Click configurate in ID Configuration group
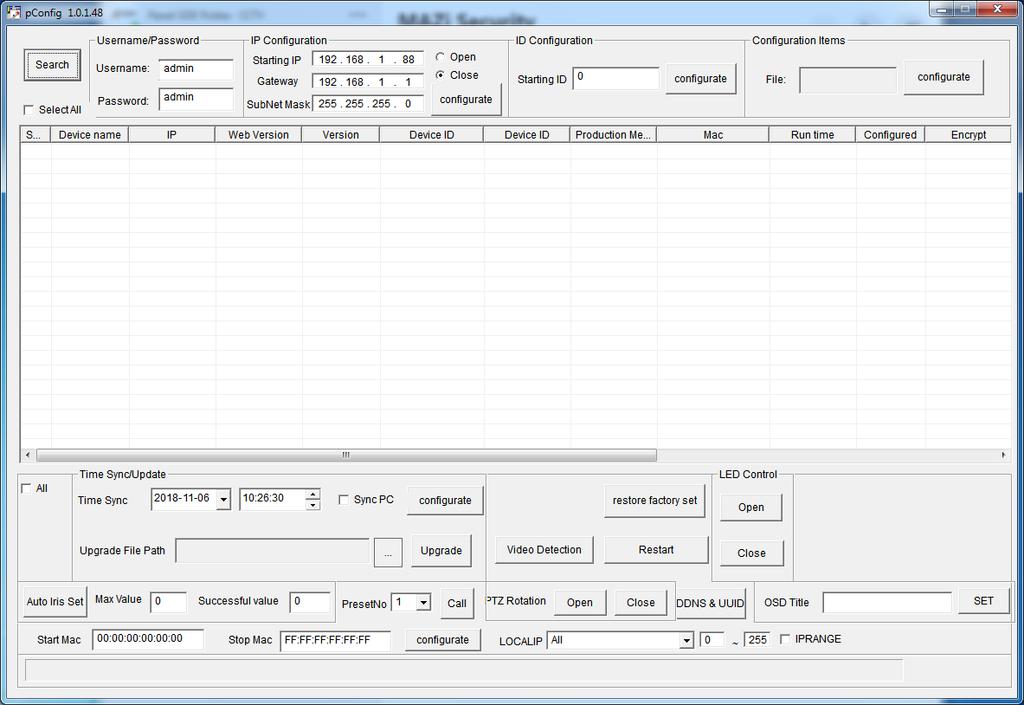The width and height of the screenshot is (1024, 705). 700,78
